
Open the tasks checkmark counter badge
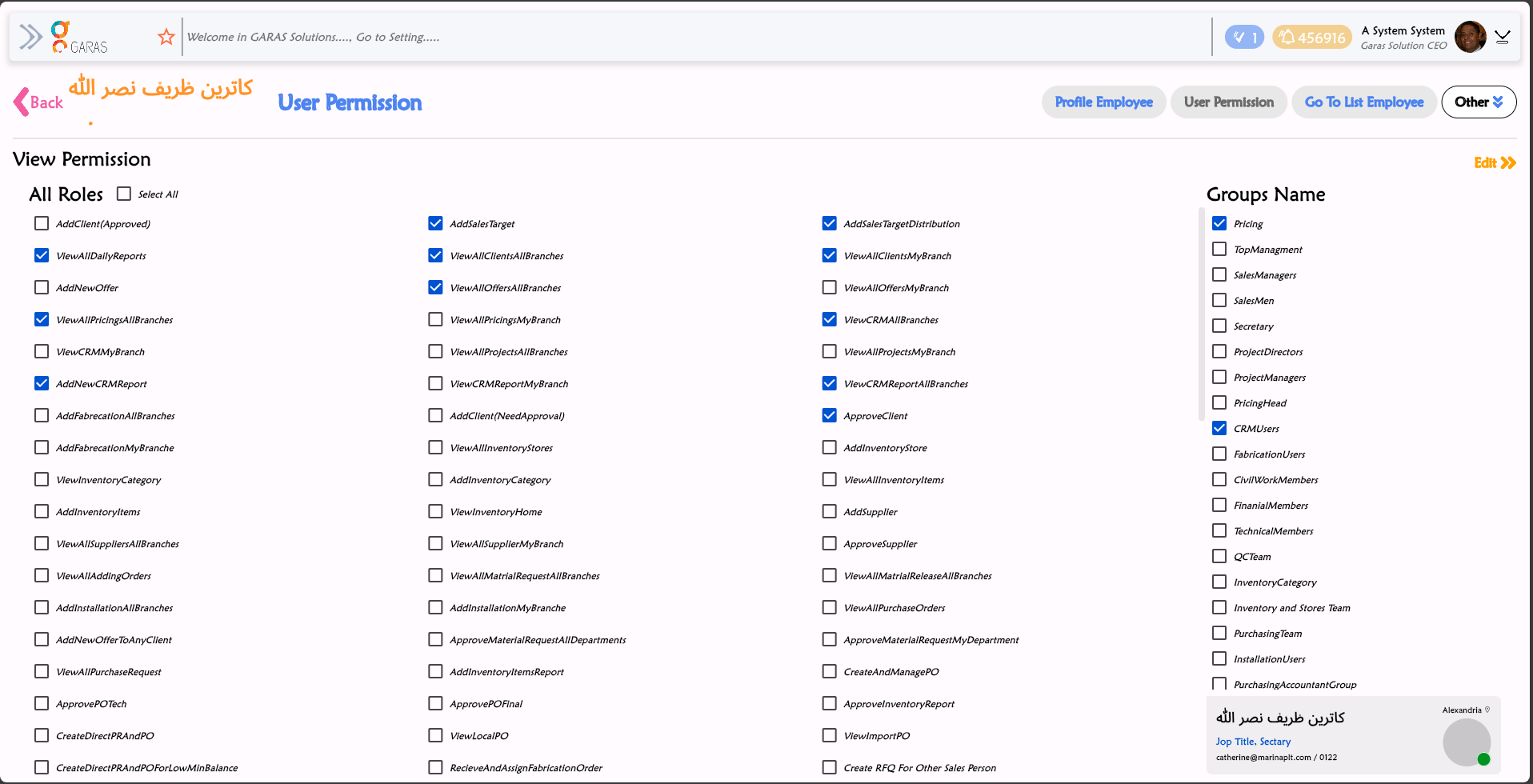pos(1244,37)
